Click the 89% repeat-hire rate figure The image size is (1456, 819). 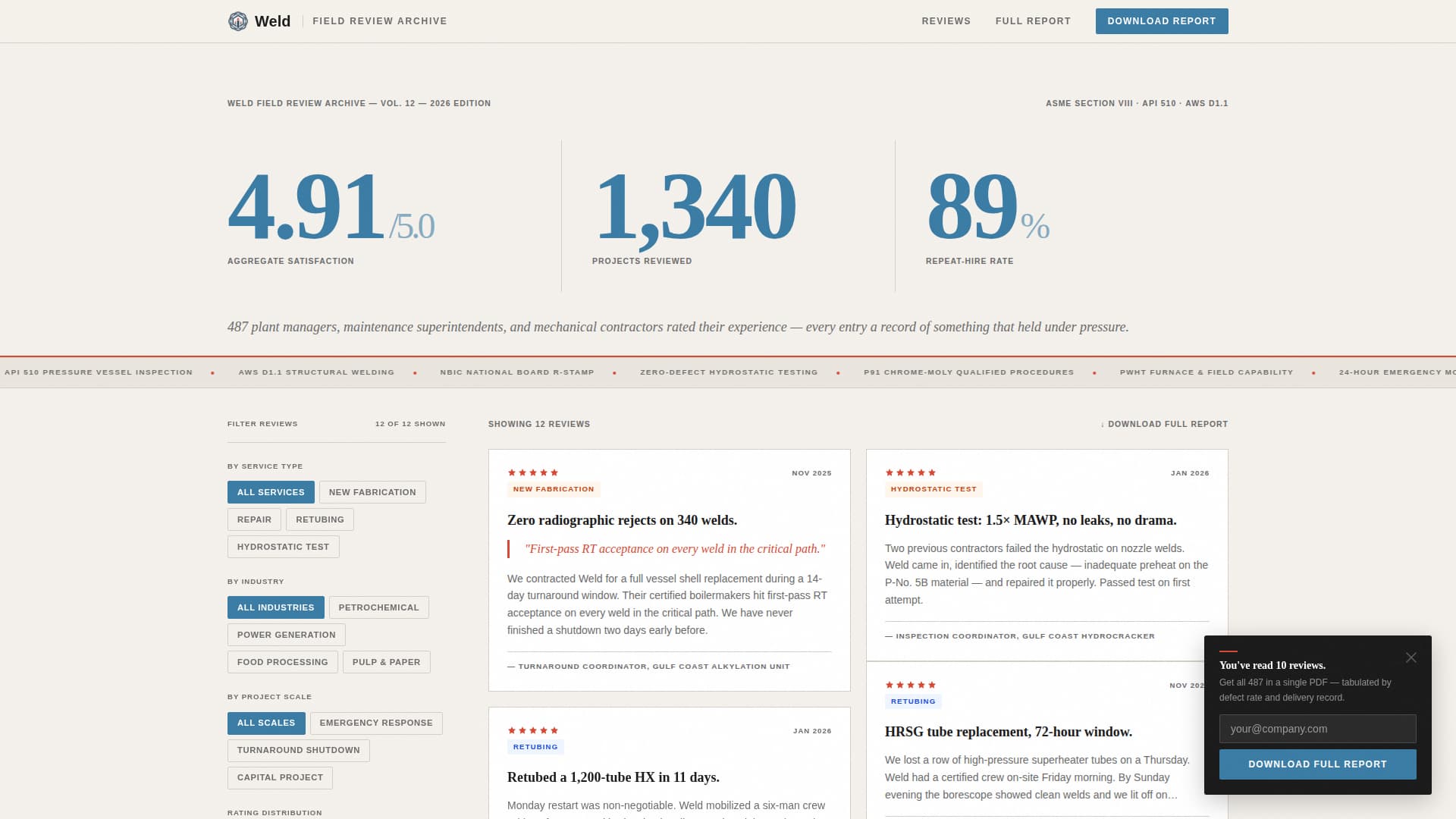[987, 206]
